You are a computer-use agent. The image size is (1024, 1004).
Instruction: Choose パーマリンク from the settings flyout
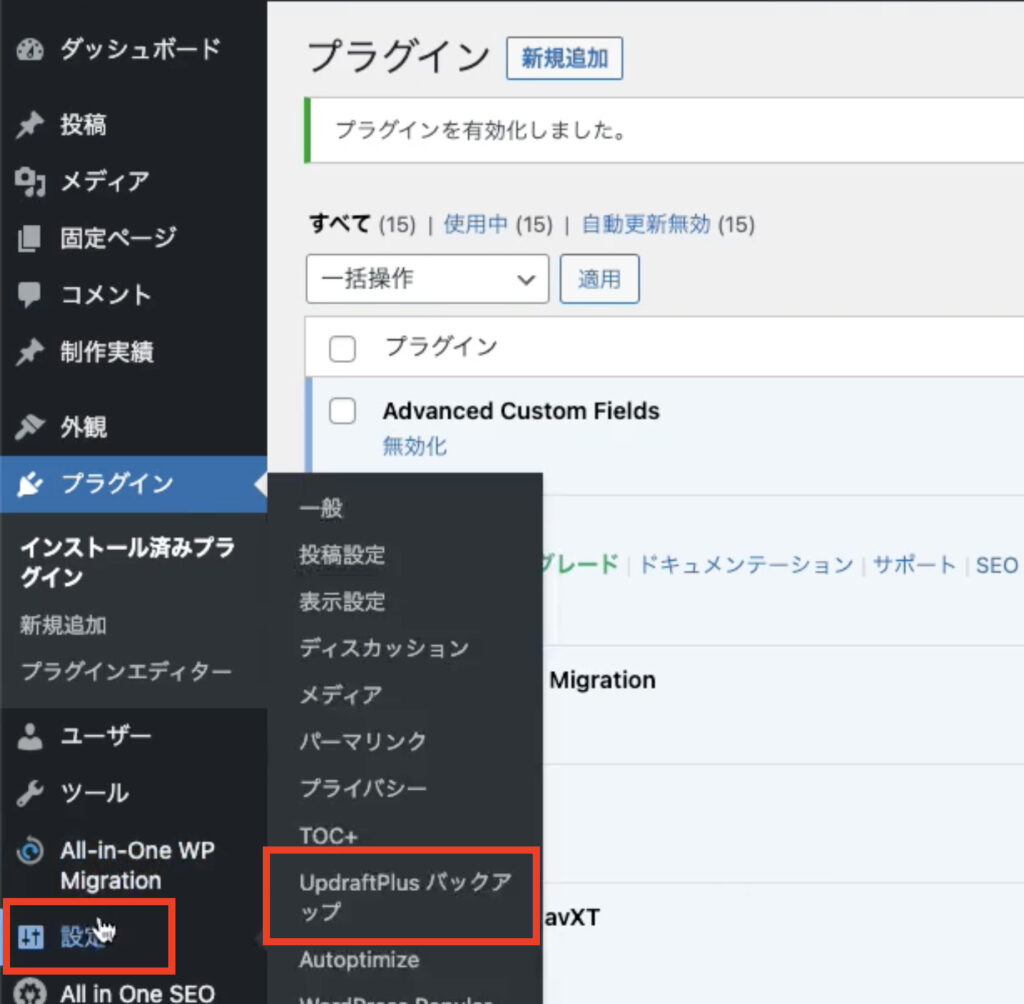pos(363,741)
